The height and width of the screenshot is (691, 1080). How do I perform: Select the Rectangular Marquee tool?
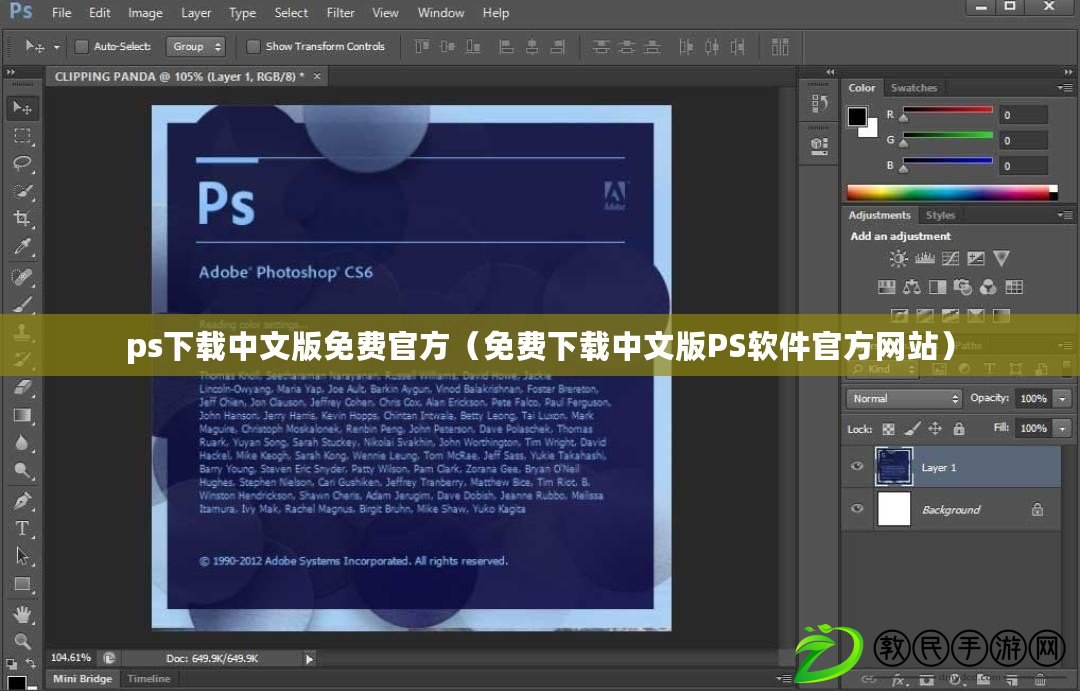22,136
